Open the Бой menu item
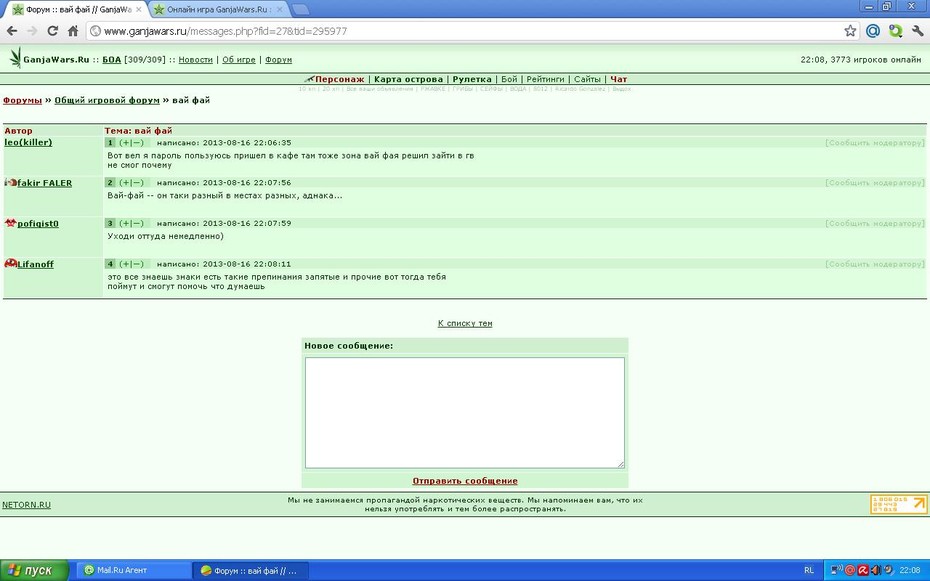The image size is (930, 581). click(509, 79)
